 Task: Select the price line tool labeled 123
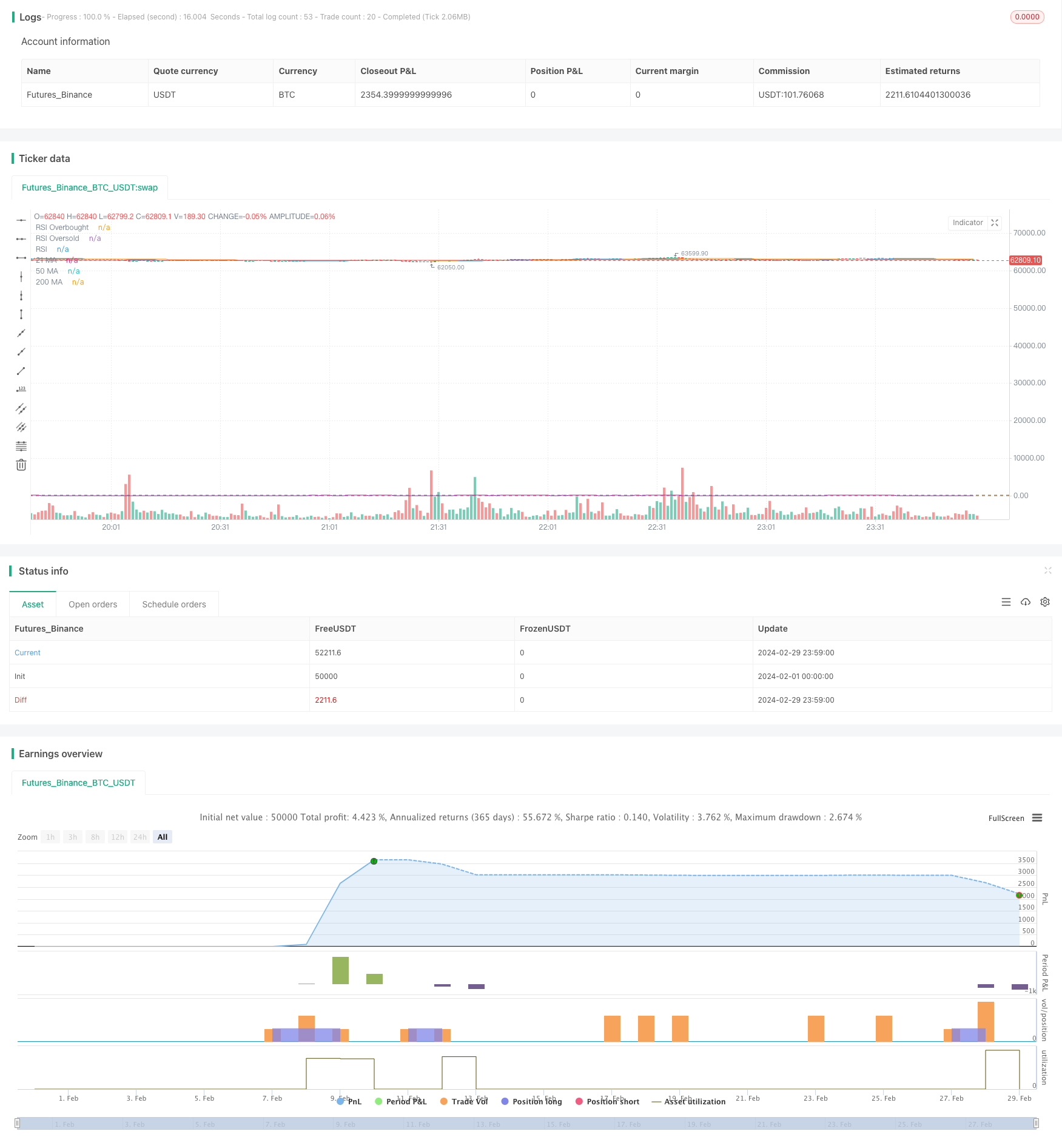click(x=21, y=390)
